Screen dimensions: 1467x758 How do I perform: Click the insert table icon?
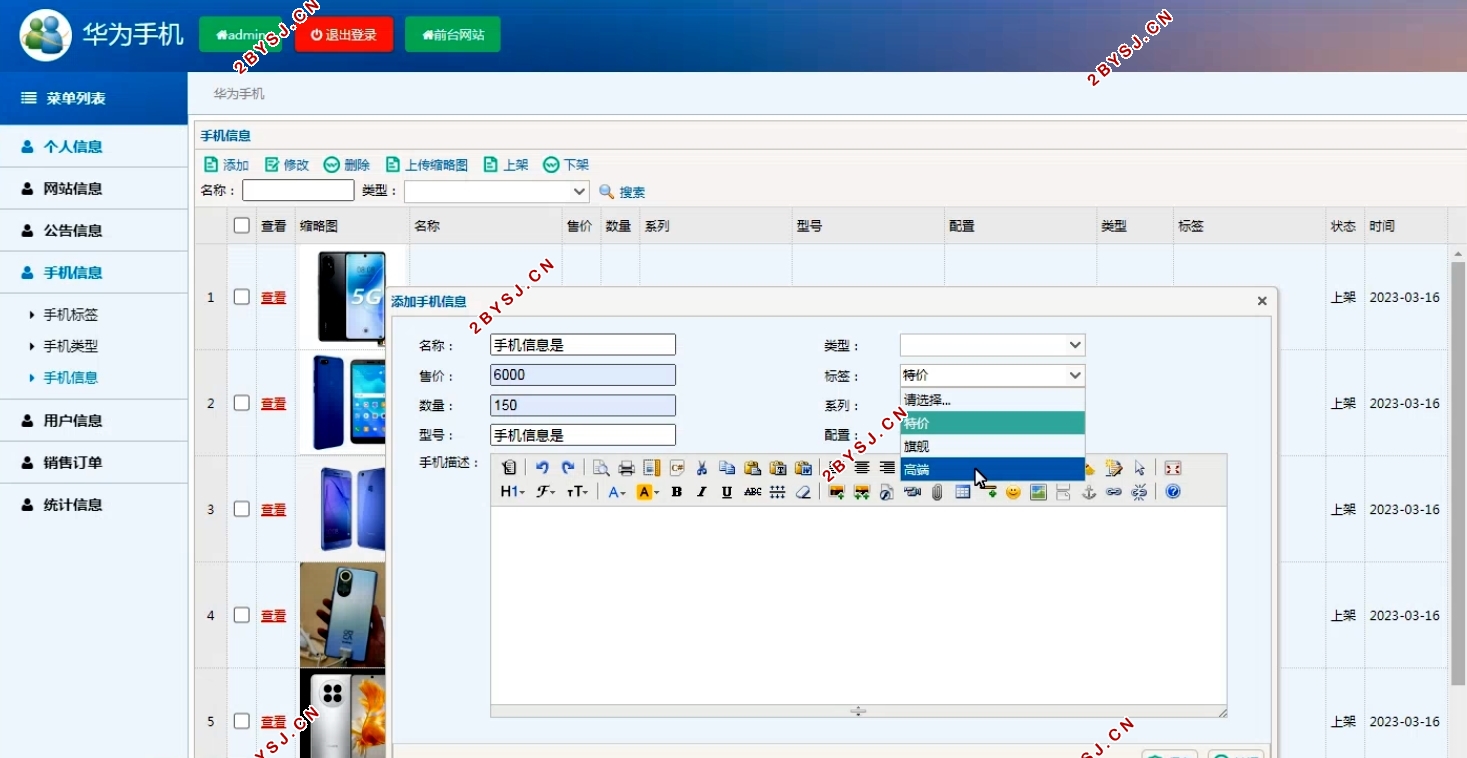click(x=962, y=492)
